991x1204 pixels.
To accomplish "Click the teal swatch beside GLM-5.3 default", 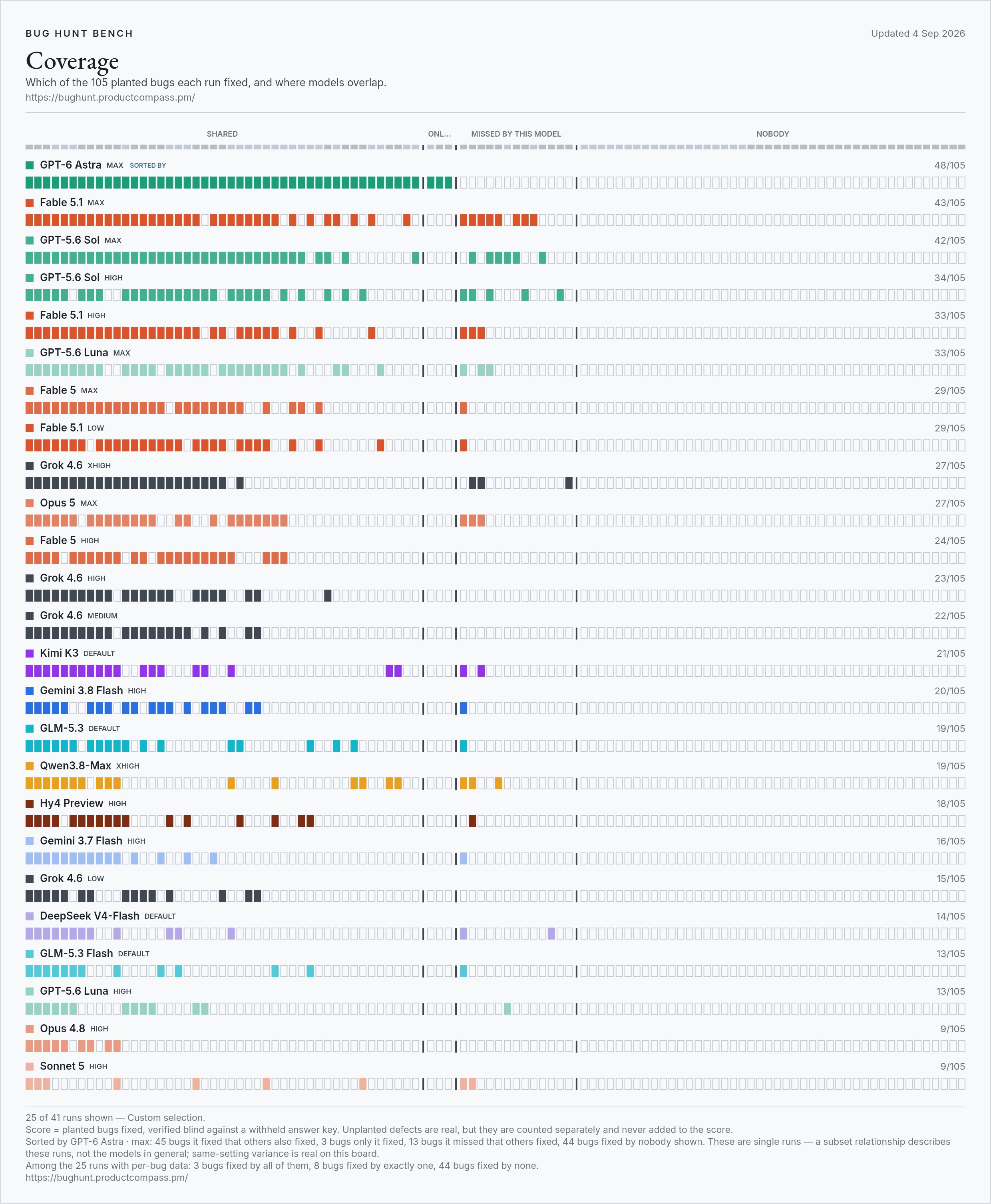I will tap(30, 729).
